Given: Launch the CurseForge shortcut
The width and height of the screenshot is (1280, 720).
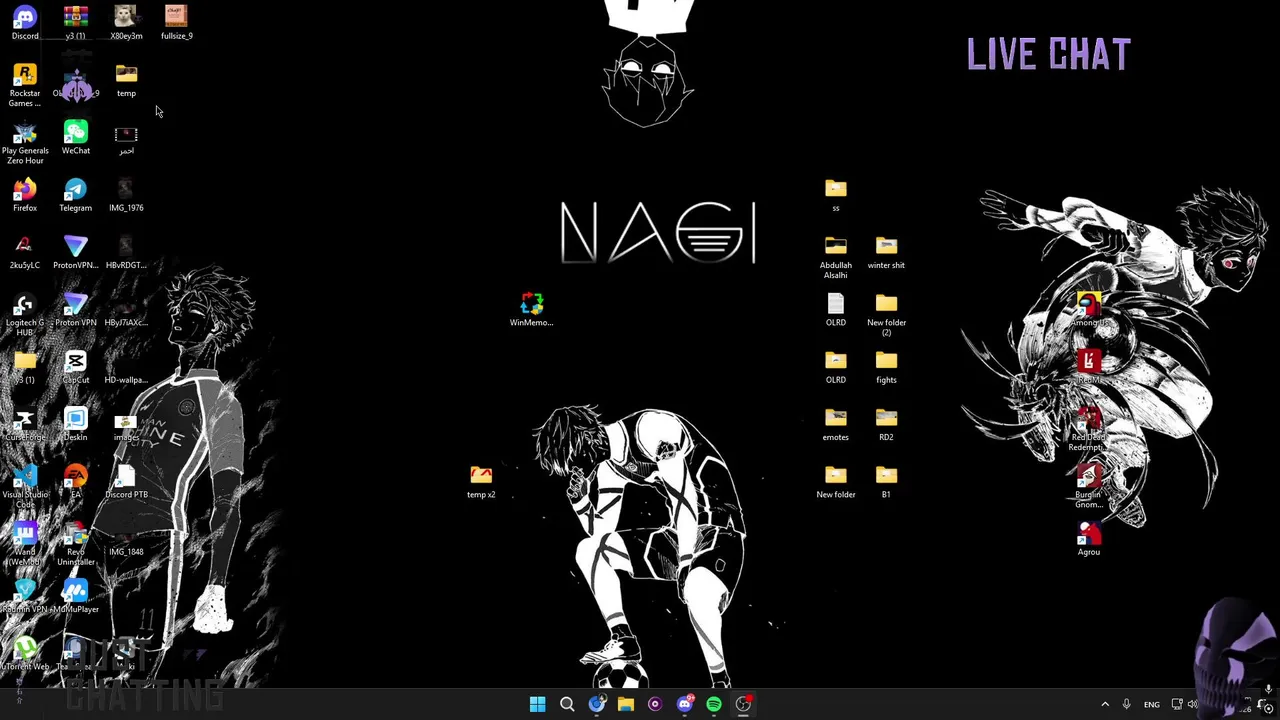Looking at the screenshot, I should (25, 424).
